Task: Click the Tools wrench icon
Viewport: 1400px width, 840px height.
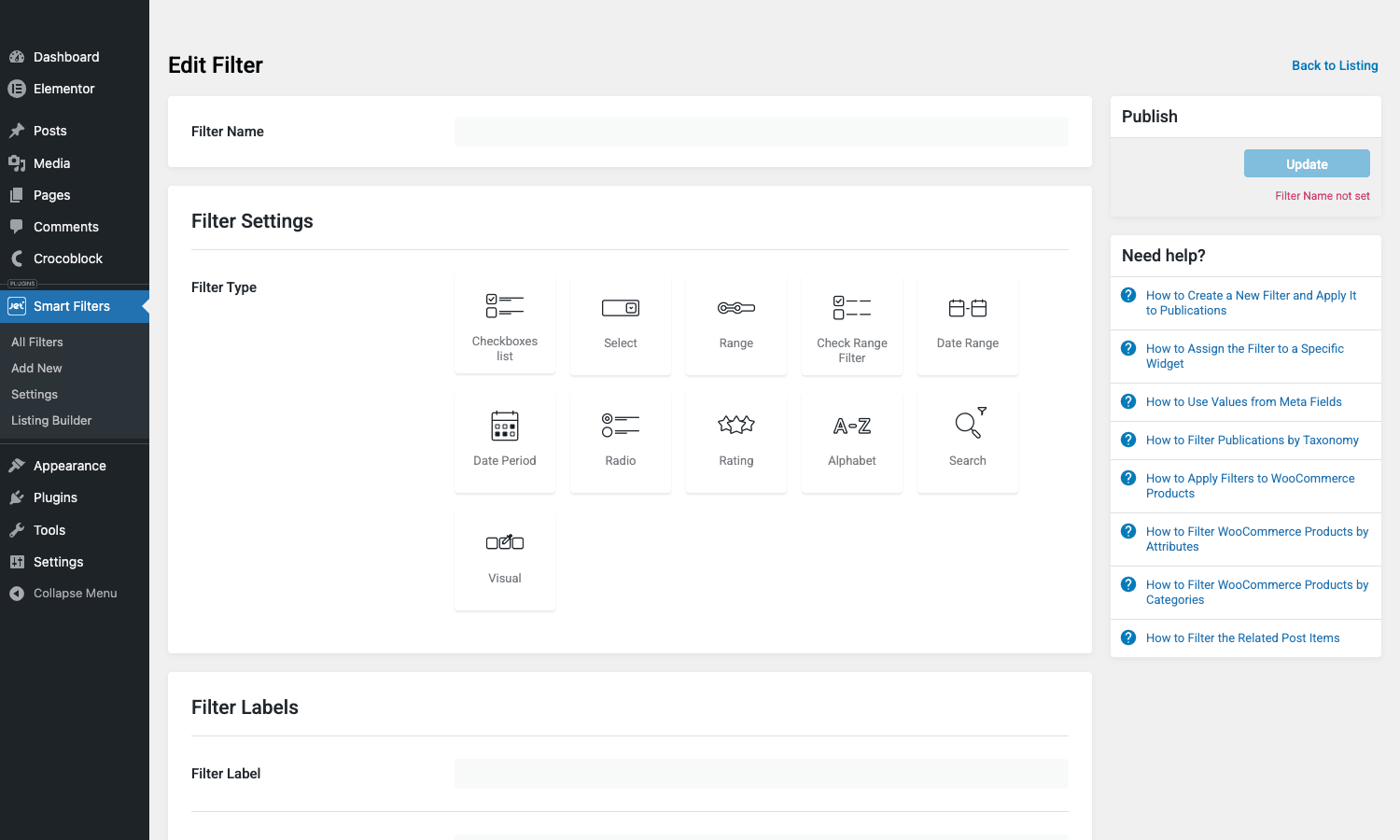Action: pos(17,530)
